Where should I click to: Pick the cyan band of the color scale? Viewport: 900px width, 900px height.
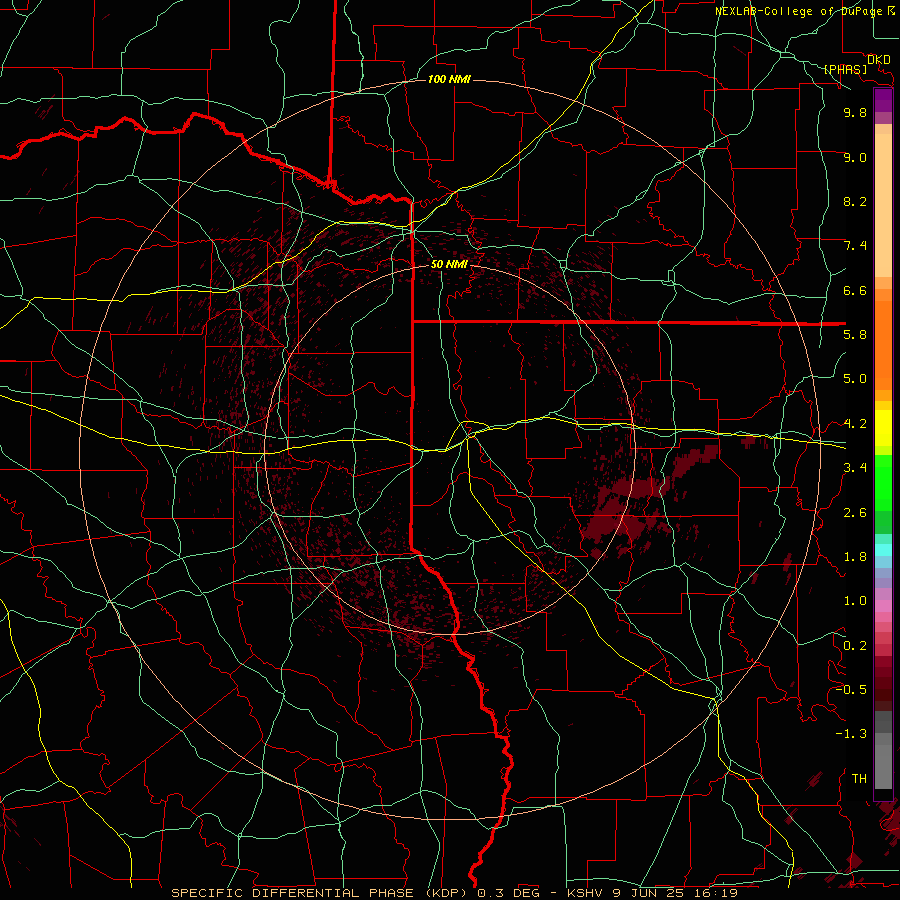pyautogui.click(x=883, y=549)
